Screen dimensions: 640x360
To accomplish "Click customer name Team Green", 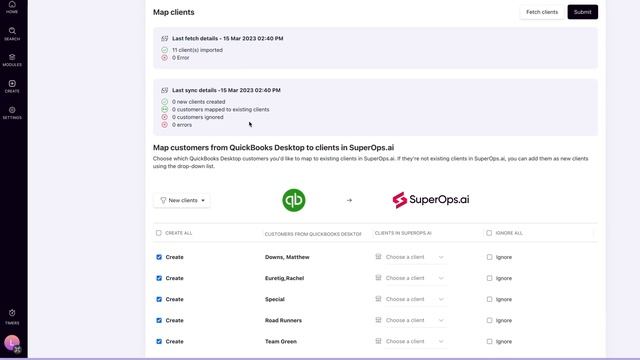I will [x=281, y=342].
